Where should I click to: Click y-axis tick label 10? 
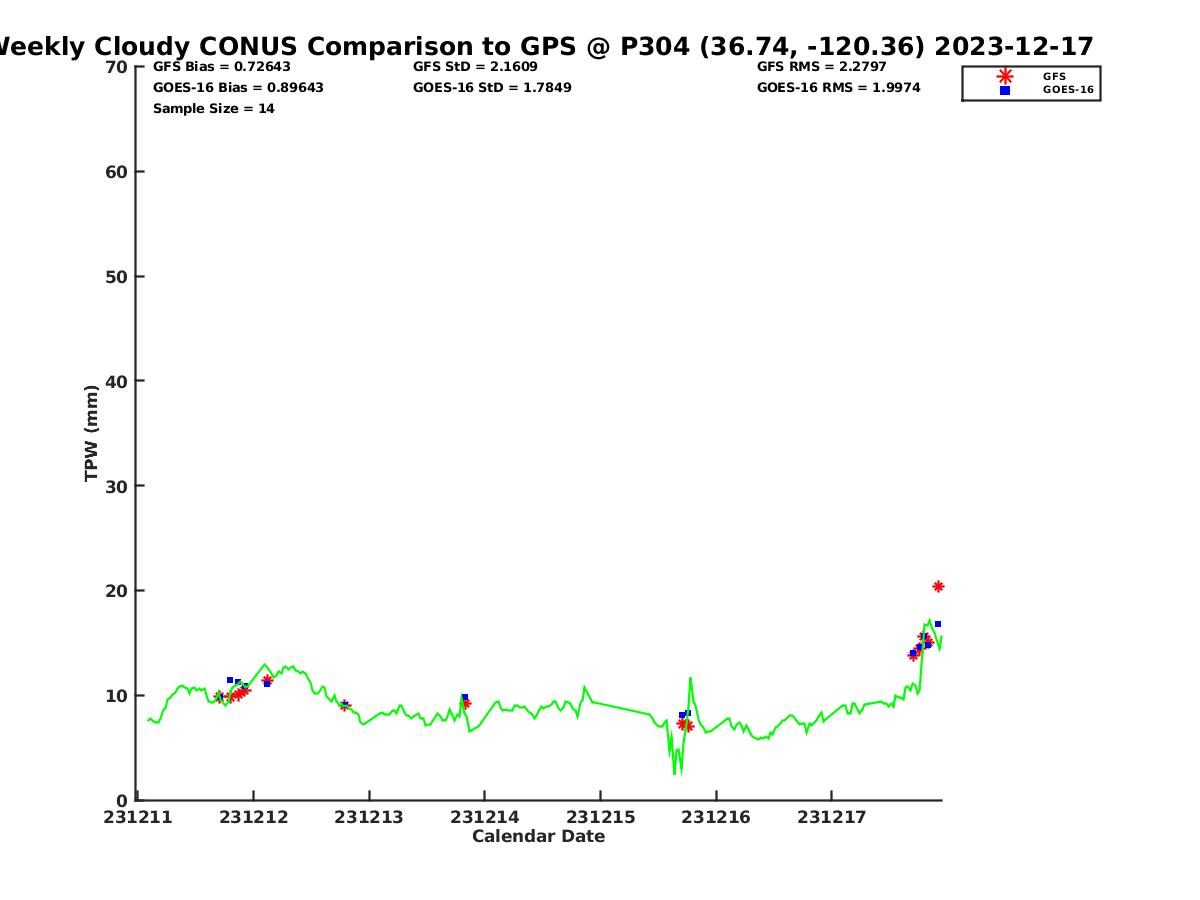tap(117, 695)
